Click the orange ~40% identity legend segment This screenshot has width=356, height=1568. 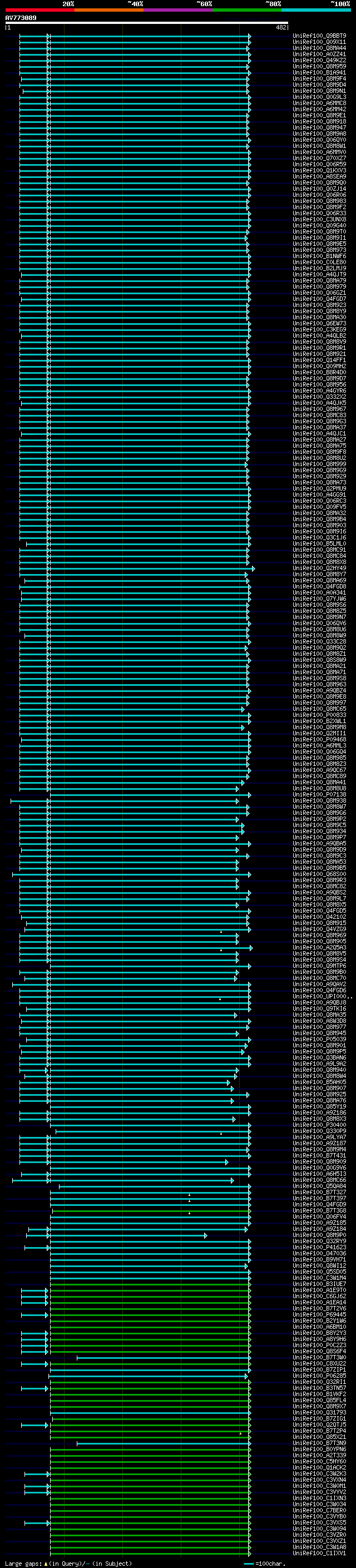(109, 10)
